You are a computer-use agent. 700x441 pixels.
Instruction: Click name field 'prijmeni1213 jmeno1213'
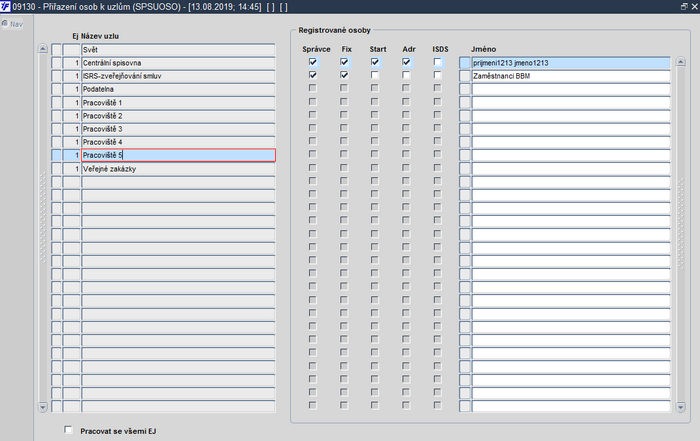(x=571, y=63)
